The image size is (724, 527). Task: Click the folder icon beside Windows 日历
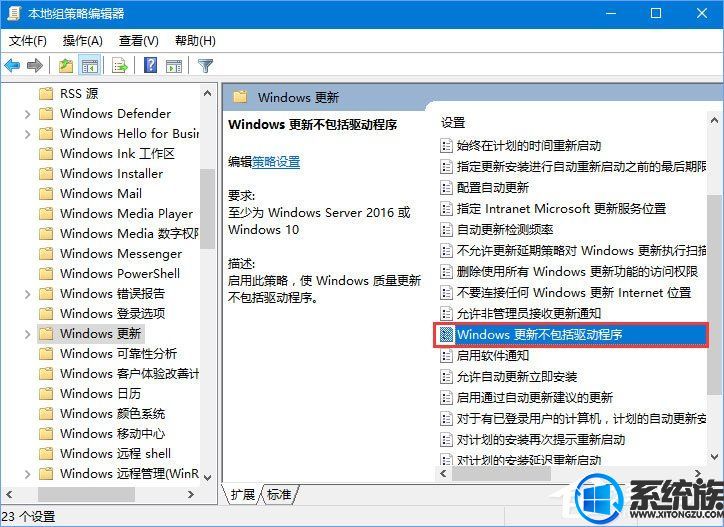tap(46, 394)
